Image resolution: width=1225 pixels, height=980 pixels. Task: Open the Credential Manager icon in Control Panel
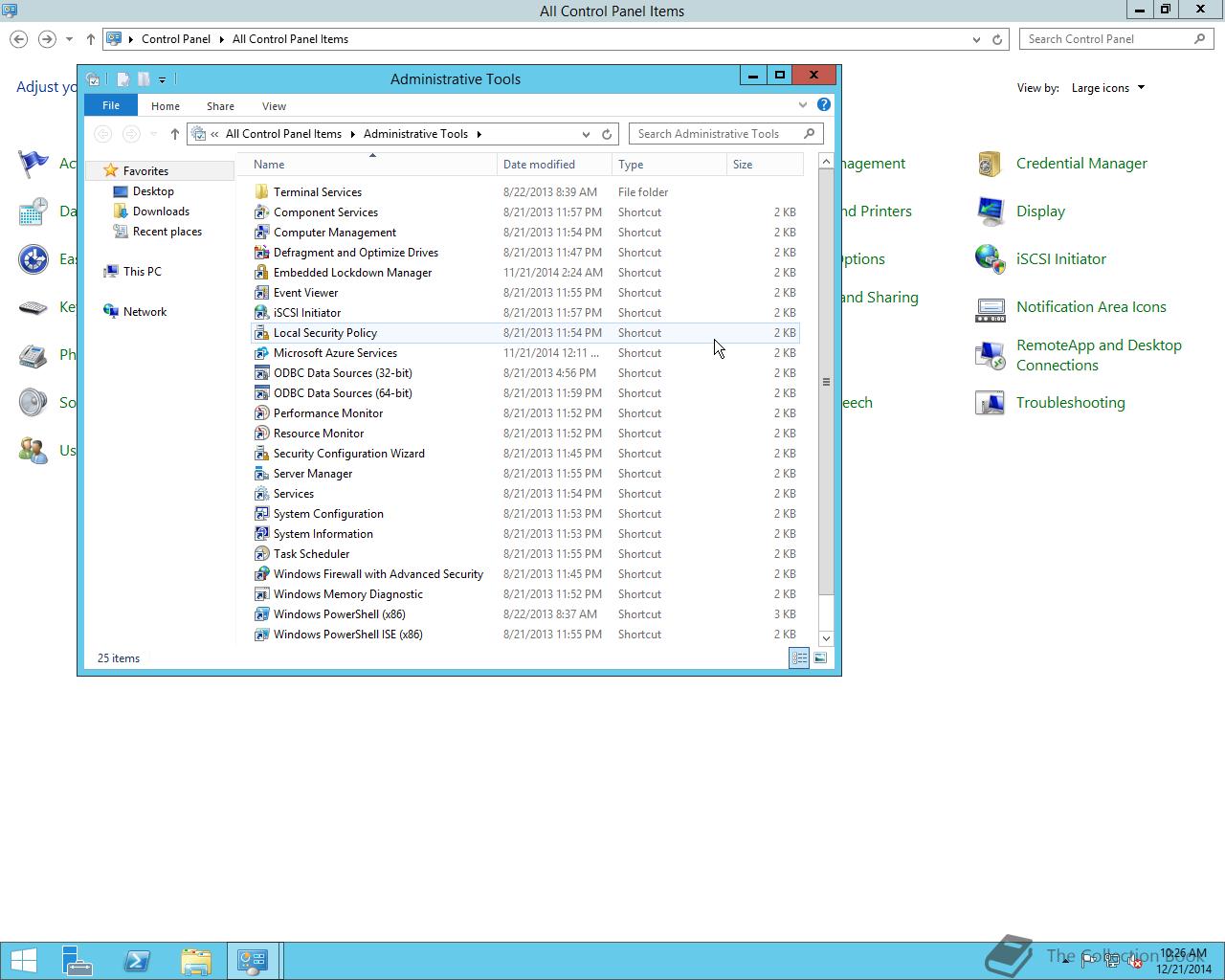(x=990, y=164)
